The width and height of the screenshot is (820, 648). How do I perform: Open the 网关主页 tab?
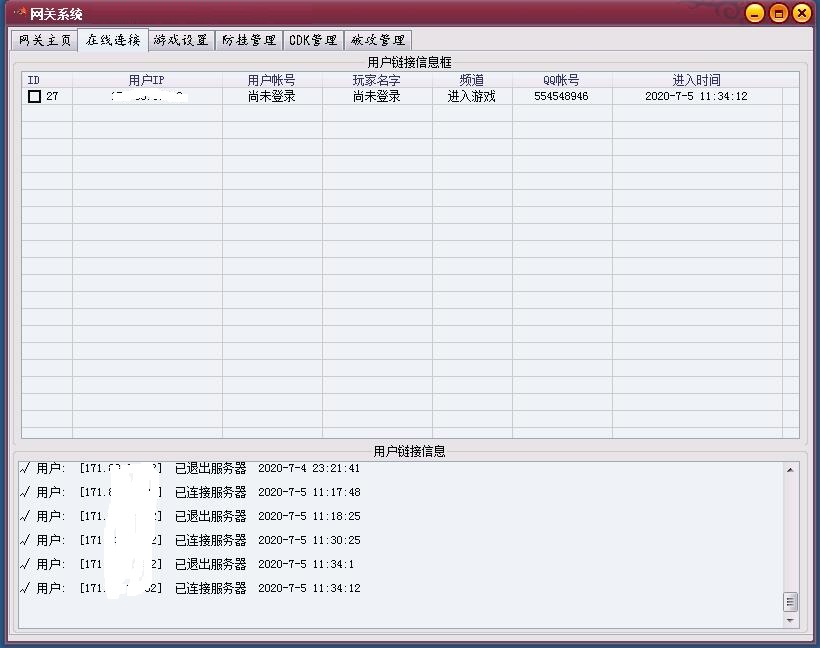(44, 40)
